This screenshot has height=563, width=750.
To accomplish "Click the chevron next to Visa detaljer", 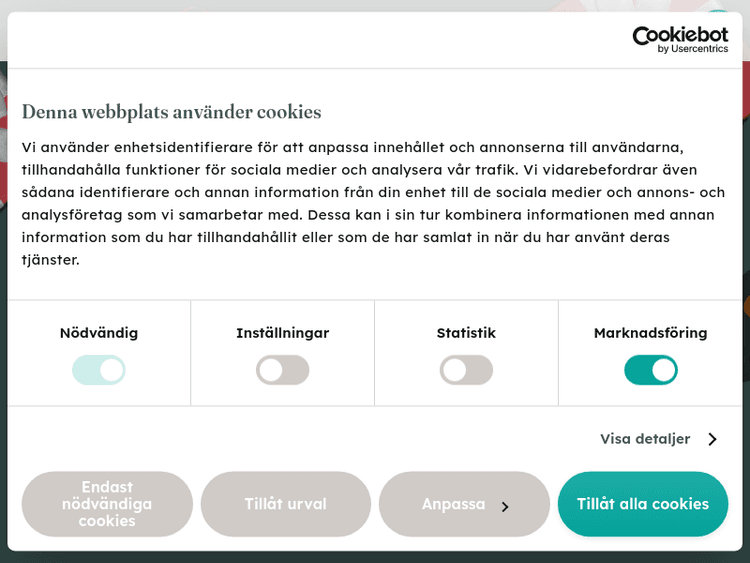I will (713, 439).
